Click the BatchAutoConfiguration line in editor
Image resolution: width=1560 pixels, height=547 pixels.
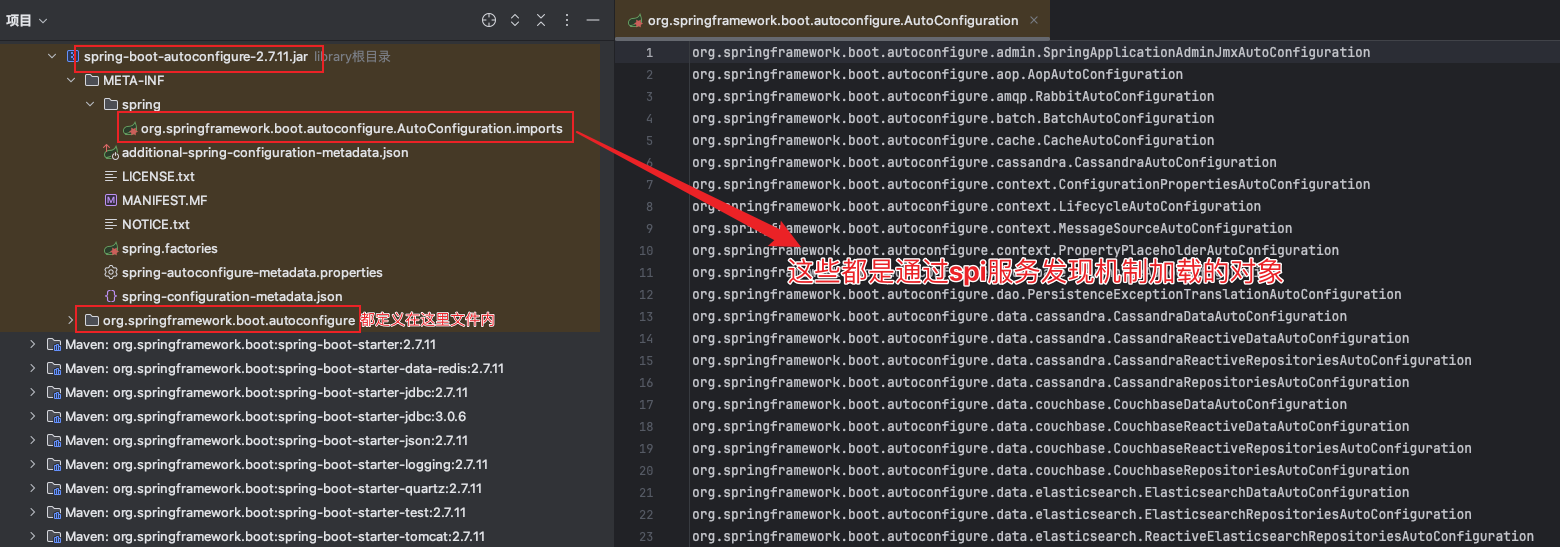click(953, 118)
